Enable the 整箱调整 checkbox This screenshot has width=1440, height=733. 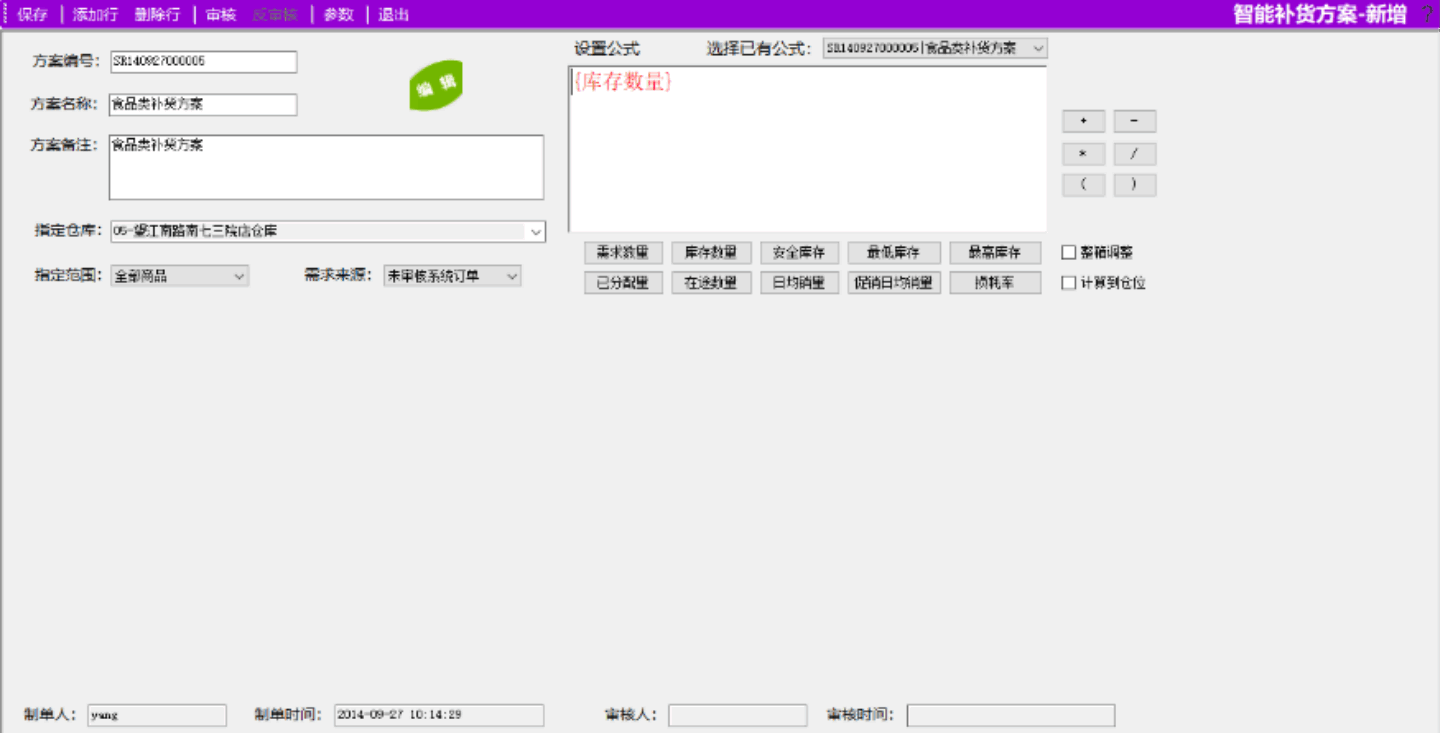coord(1068,253)
